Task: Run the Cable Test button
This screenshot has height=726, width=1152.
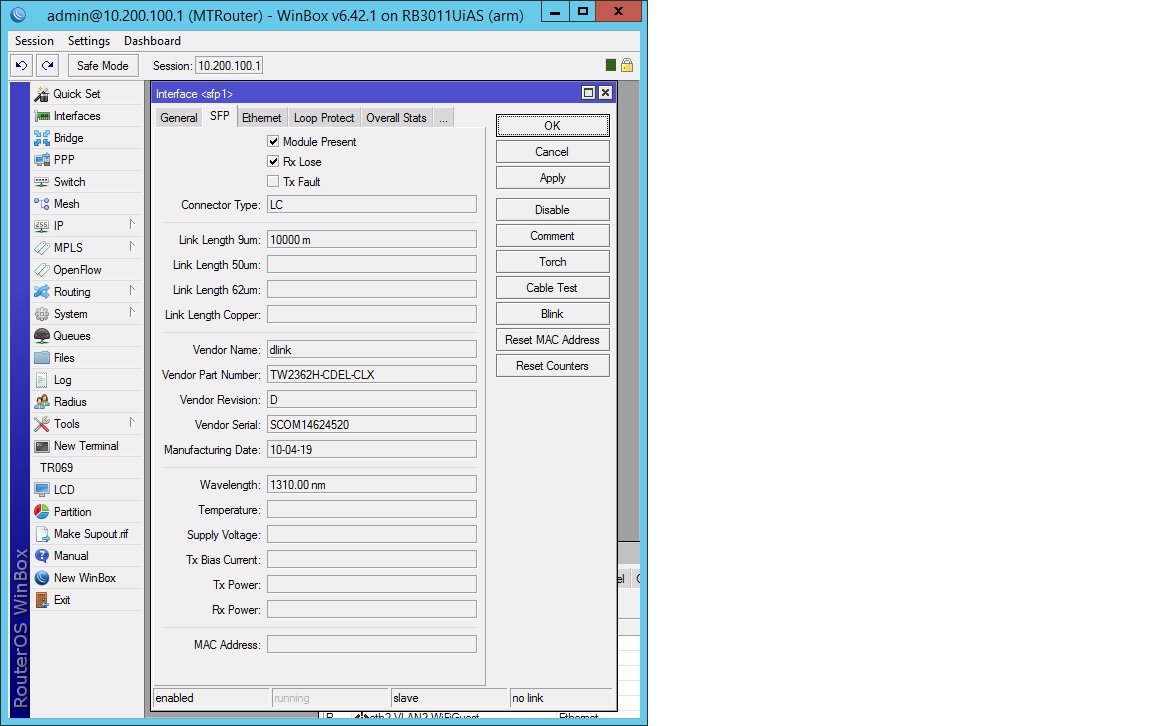Action: 552,288
